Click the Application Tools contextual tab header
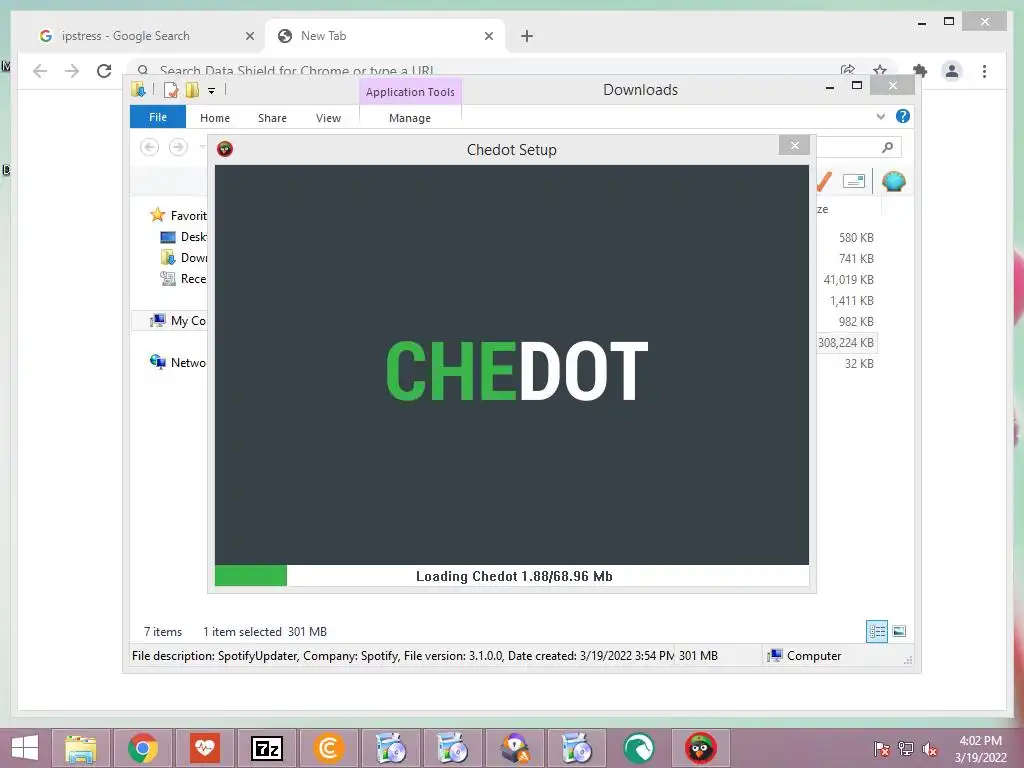Image resolution: width=1024 pixels, height=768 pixels. (x=410, y=92)
